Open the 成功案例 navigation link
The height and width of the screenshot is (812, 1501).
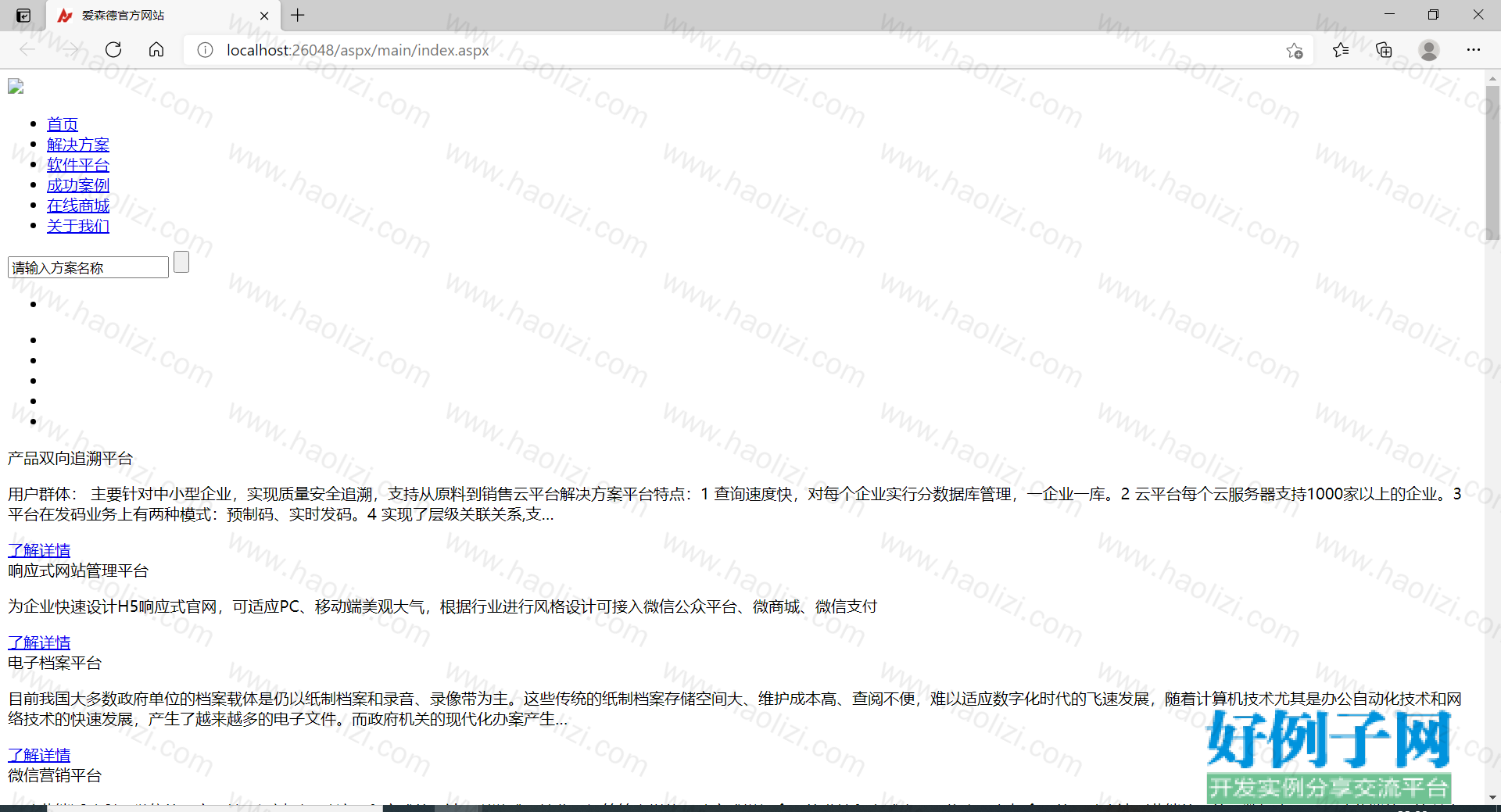point(78,185)
